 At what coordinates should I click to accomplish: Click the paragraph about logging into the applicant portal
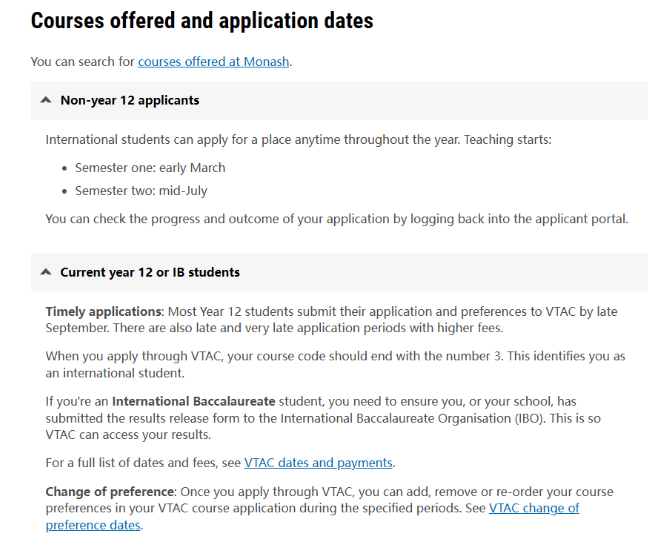(x=337, y=219)
